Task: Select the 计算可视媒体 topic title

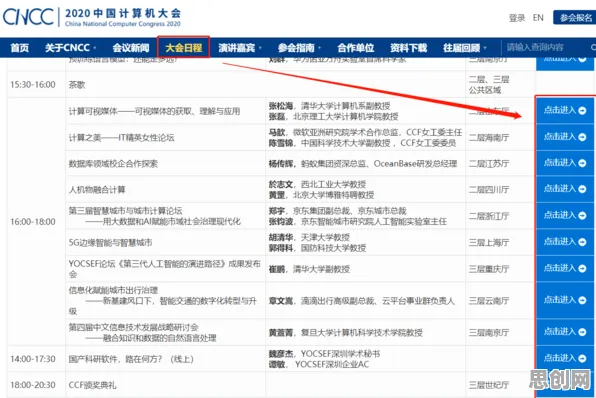Action: [154, 111]
